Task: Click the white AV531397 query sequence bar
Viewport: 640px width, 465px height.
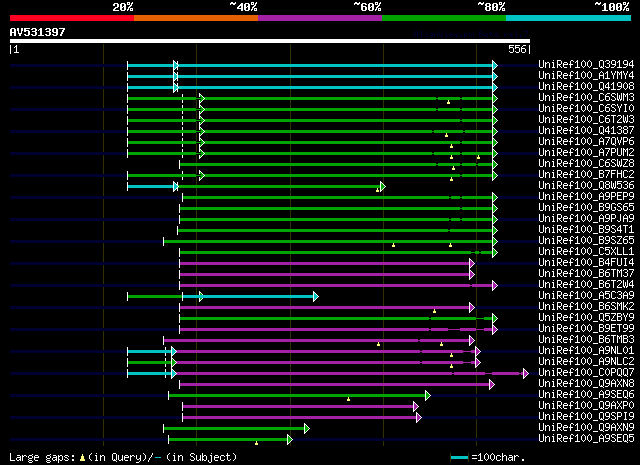Action: 270,41
